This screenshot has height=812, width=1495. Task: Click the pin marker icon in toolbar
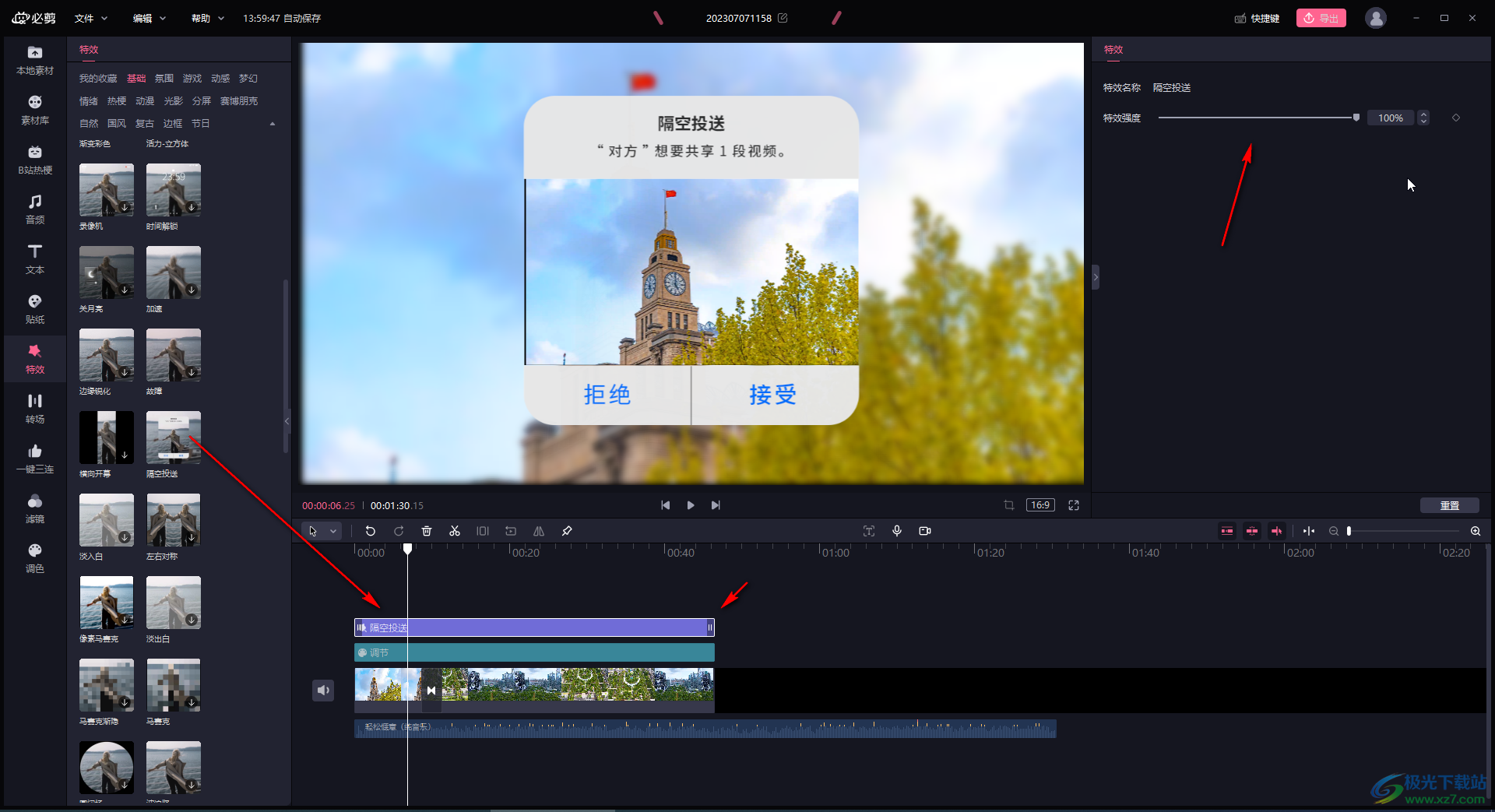[x=567, y=531]
